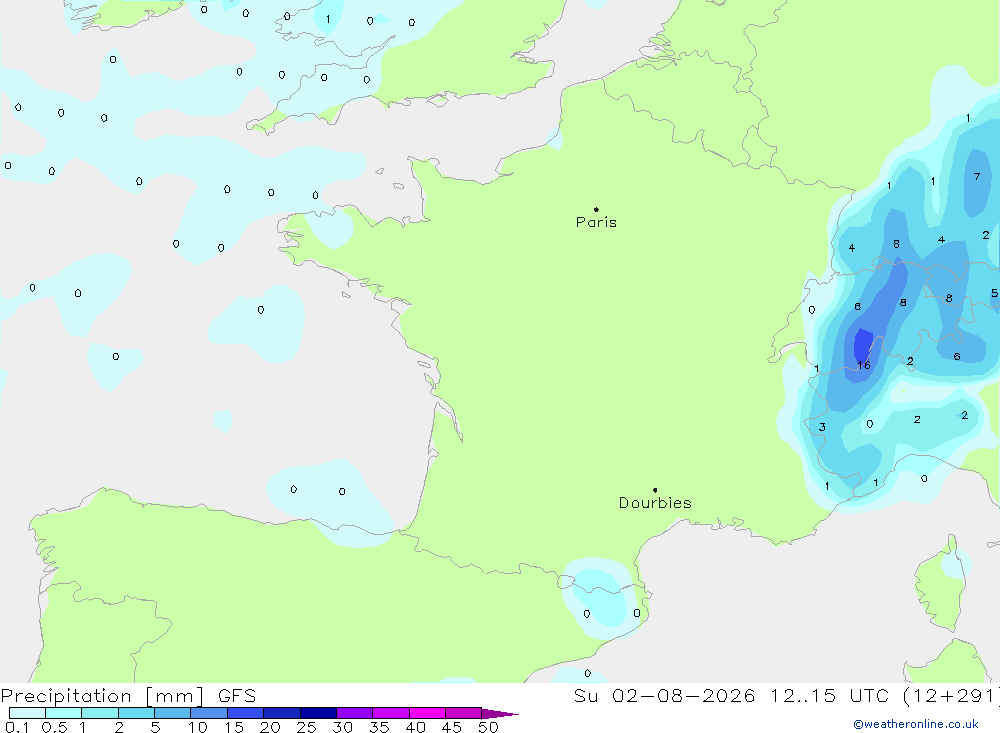The image size is (1000, 733).
Task: Select the Paris location dot marker
Action: click(x=596, y=209)
